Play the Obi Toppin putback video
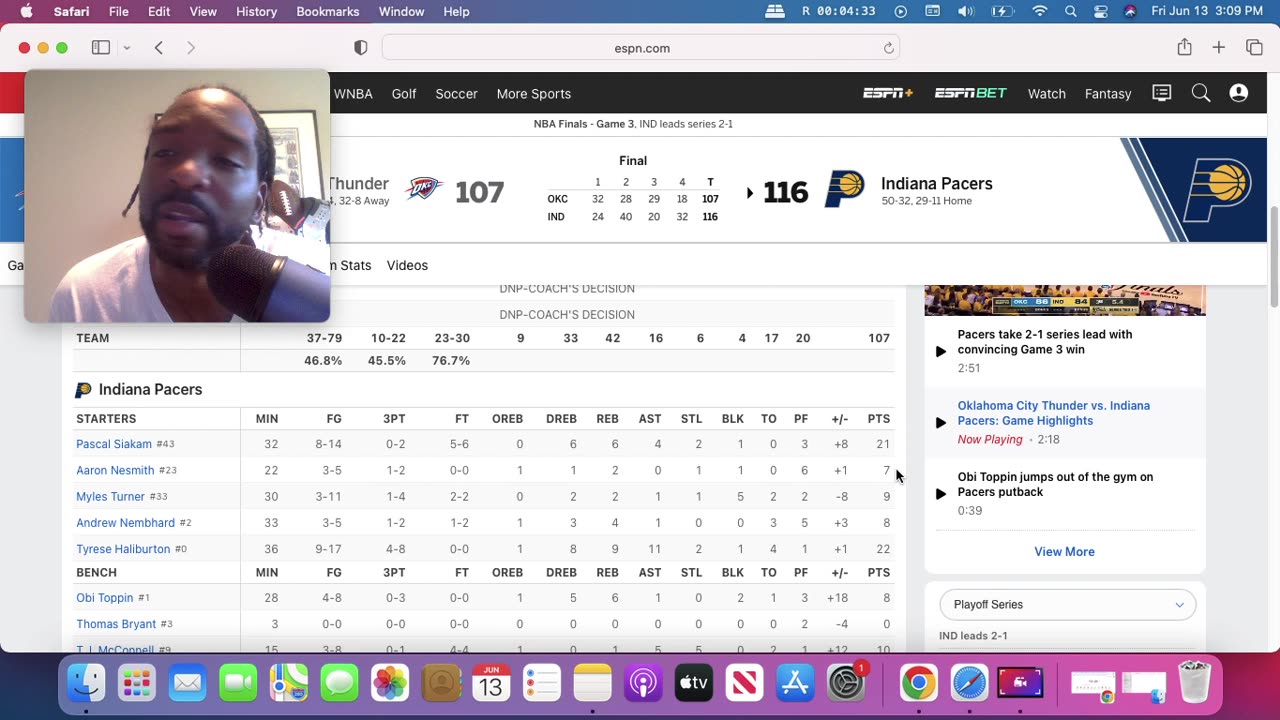Screen dimensions: 1280x720 coord(940,493)
